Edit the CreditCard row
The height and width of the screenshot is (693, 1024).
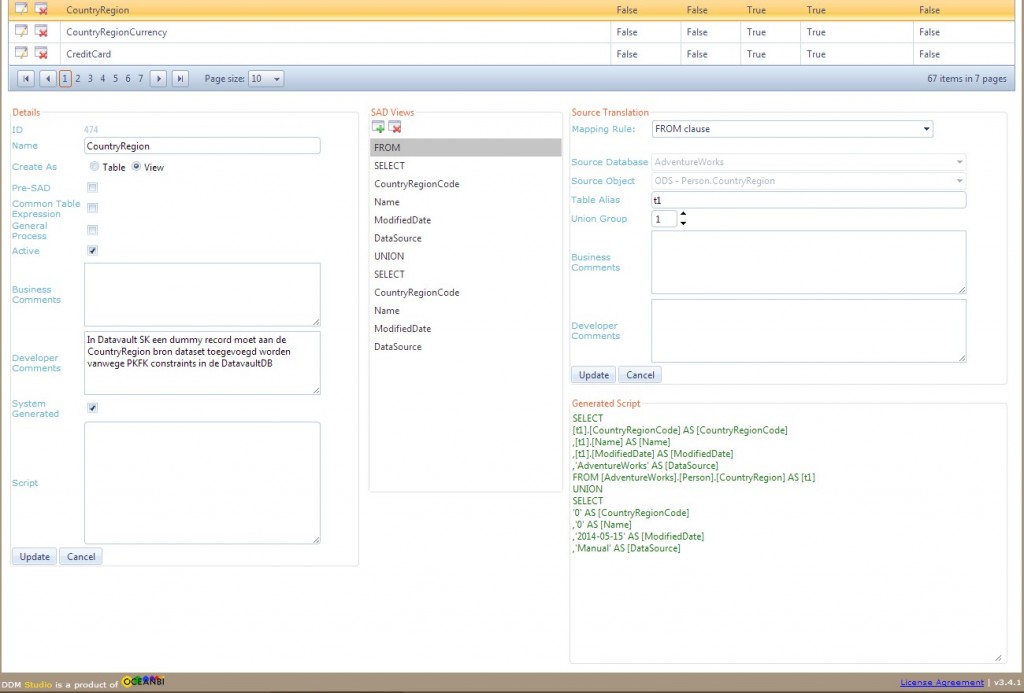21,53
